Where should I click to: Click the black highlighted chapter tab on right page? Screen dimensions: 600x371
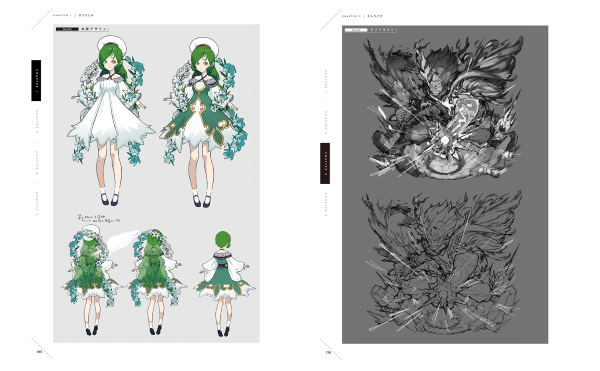(325, 163)
